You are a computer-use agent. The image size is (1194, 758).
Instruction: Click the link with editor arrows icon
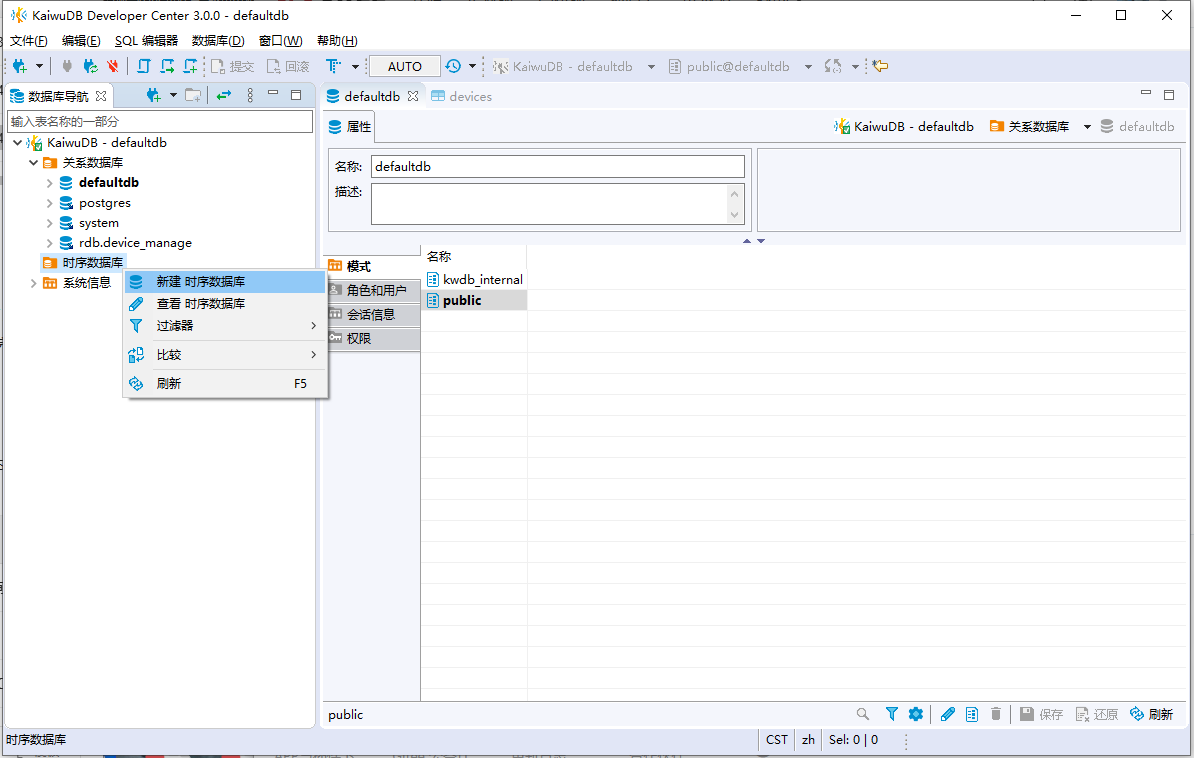[x=223, y=95]
